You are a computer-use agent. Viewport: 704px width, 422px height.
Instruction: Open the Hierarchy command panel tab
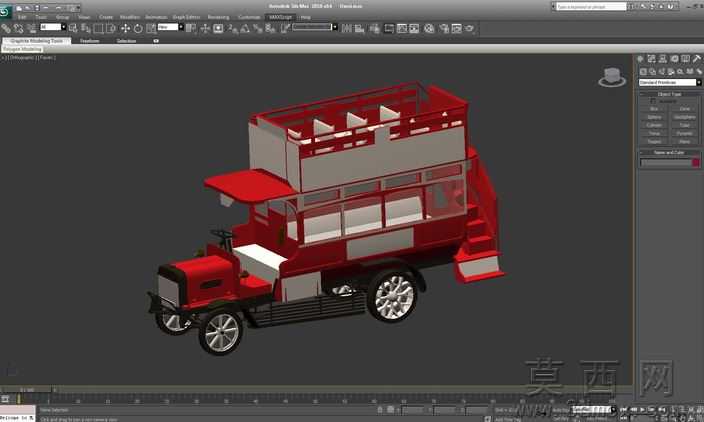[663, 59]
